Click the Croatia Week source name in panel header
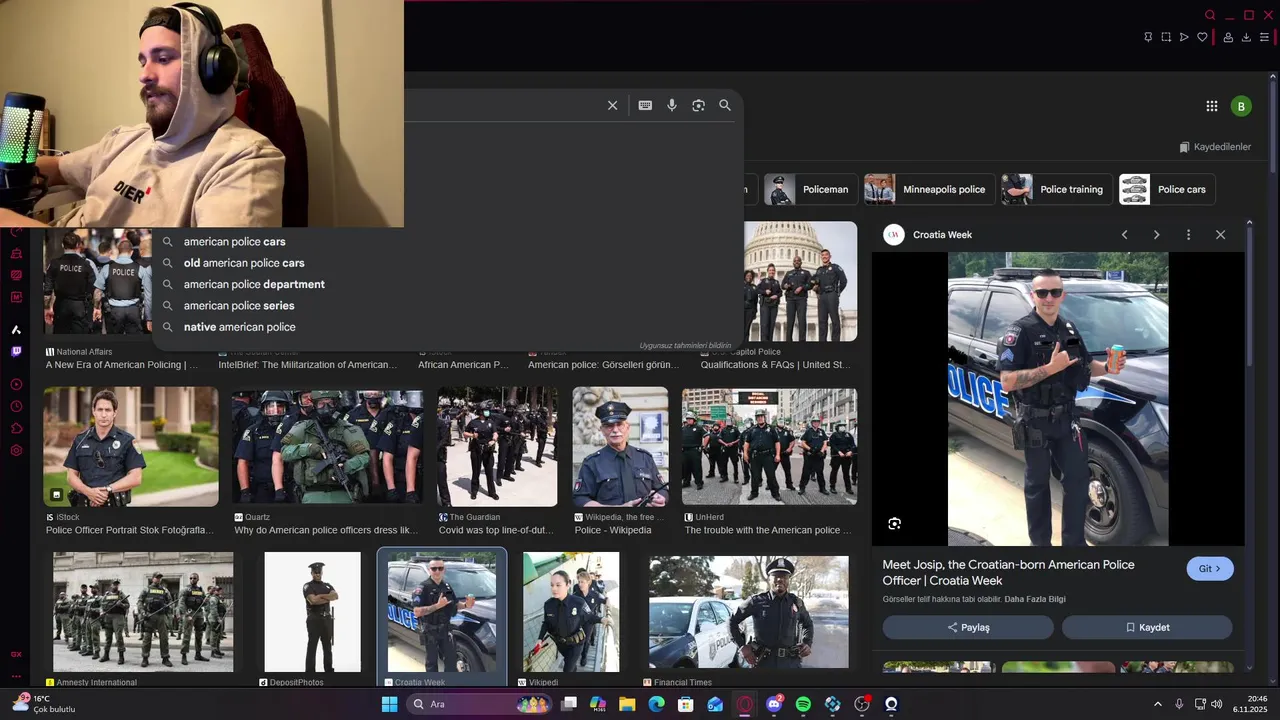This screenshot has height=720, width=1280. [x=942, y=235]
